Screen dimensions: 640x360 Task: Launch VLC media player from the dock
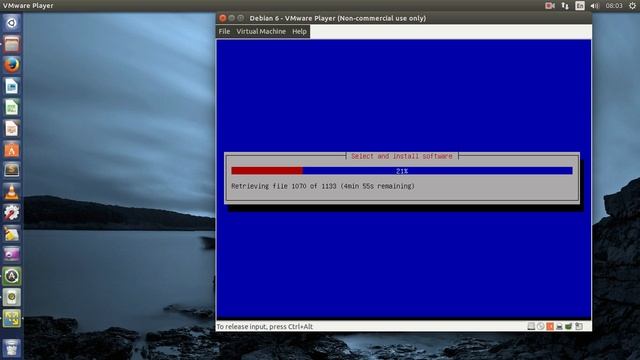pos(11,192)
